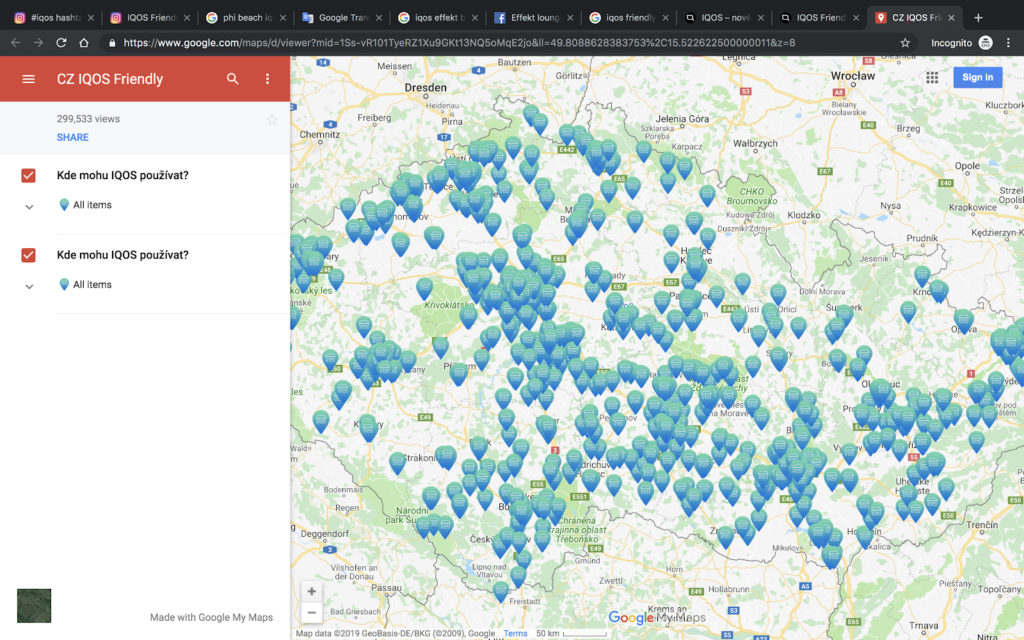Click the Dresden city label on the map

(x=426, y=88)
